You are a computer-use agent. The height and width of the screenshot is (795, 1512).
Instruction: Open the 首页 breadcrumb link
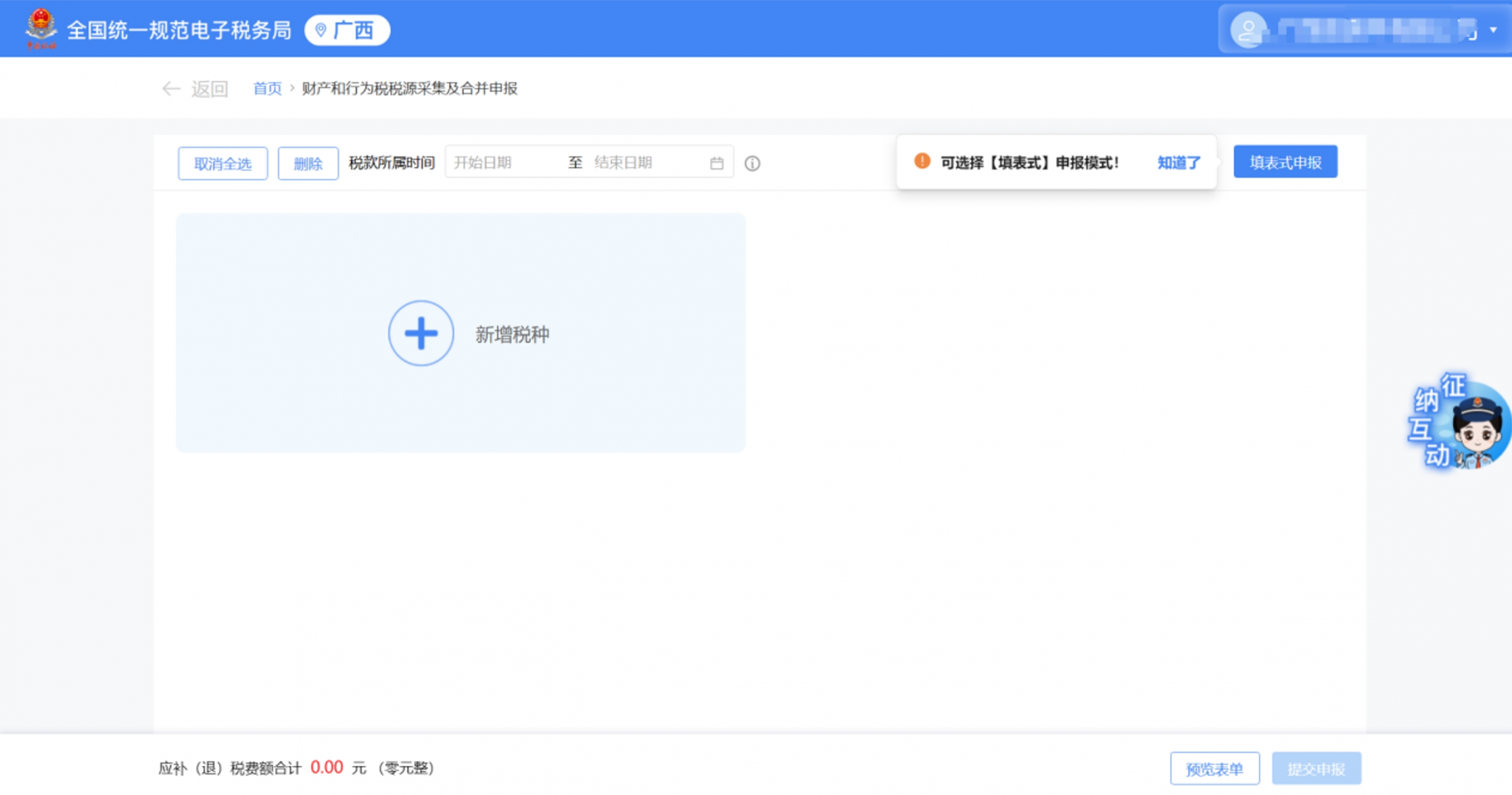pos(267,88)
